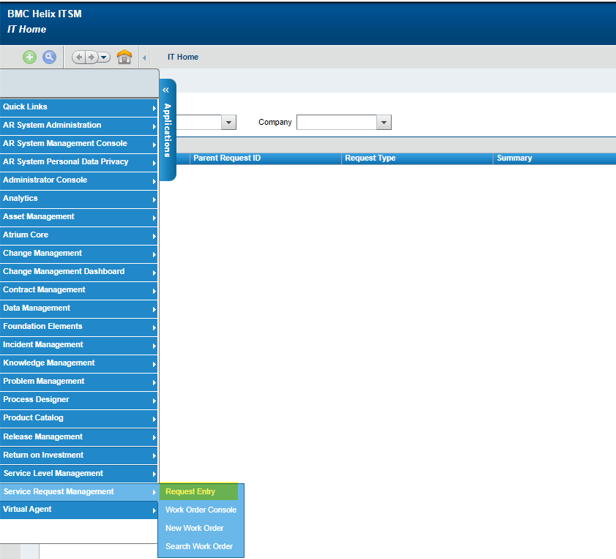Open Incident Management menu
The width and height of the screenshot is (616, 559).
pyautogui.click(x=79, y=345)
